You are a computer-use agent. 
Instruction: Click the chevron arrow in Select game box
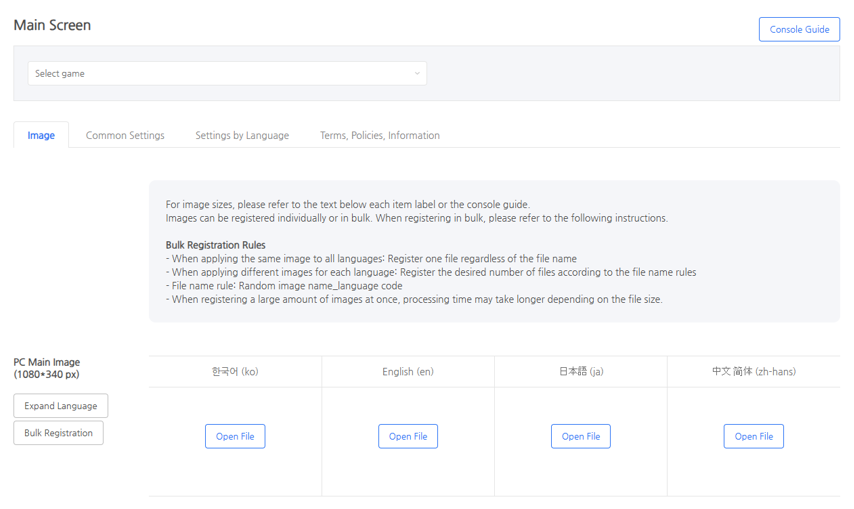click(x=417, y=73)
